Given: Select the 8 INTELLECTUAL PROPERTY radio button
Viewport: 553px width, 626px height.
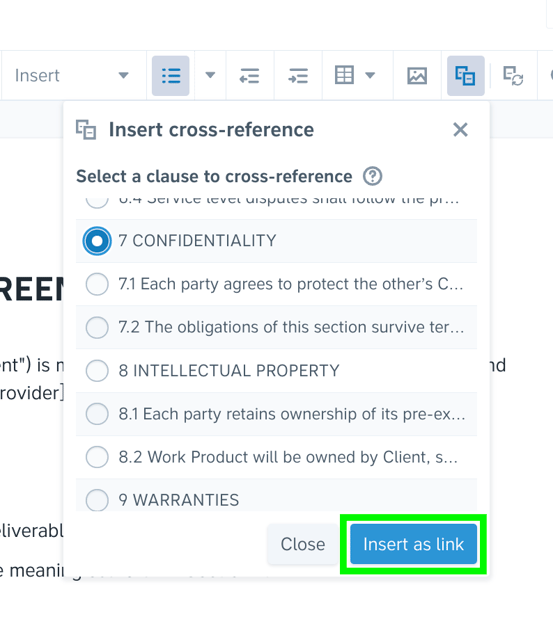Looking at the screenshot, I should pyautogui.click(x=97, y=371).
